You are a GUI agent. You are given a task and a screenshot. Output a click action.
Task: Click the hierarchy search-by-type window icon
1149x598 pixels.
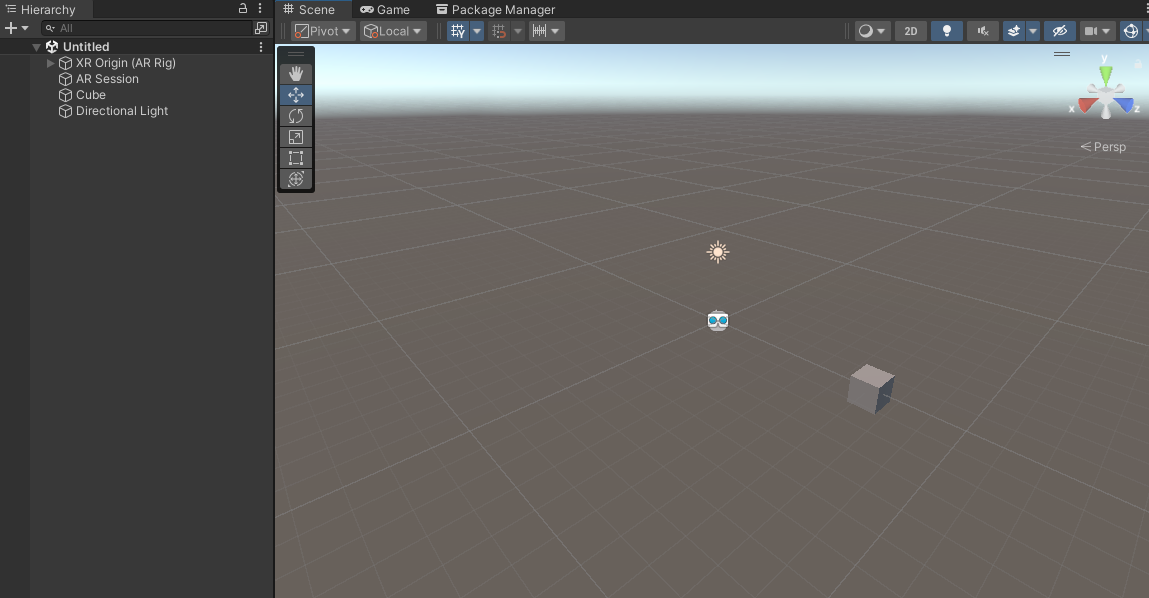coord(261,28)
